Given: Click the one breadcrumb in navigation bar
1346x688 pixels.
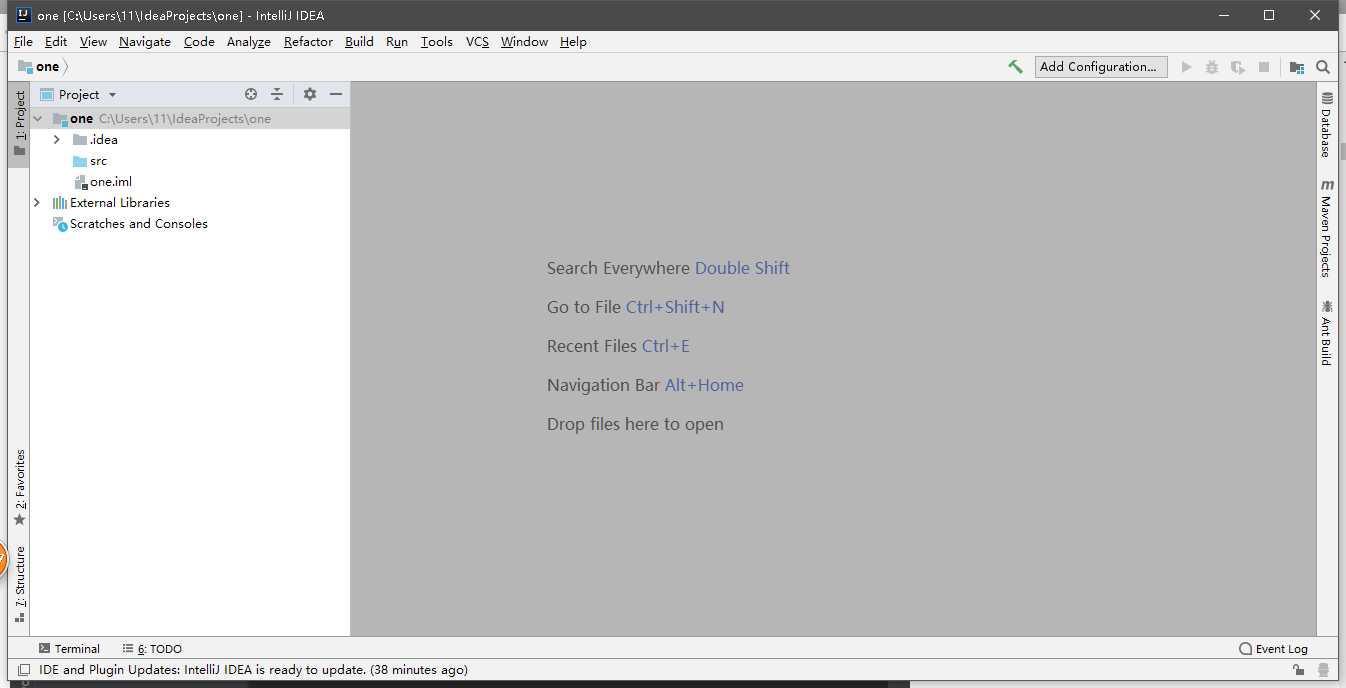Looking at the screenshot, I should 39,67.
